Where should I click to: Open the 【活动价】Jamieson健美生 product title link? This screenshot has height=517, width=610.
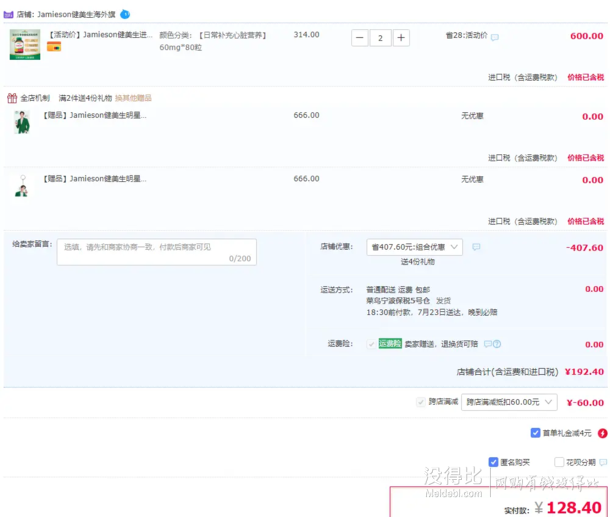100,35
